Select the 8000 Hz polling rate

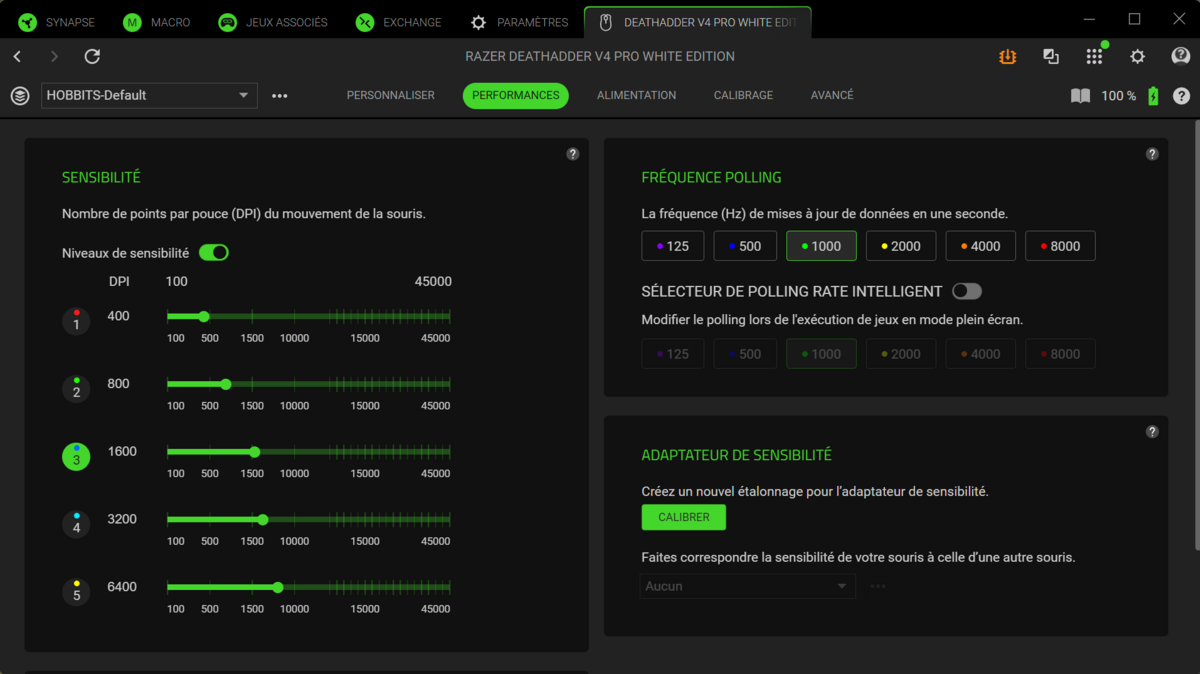click(x=1060, y=245)
